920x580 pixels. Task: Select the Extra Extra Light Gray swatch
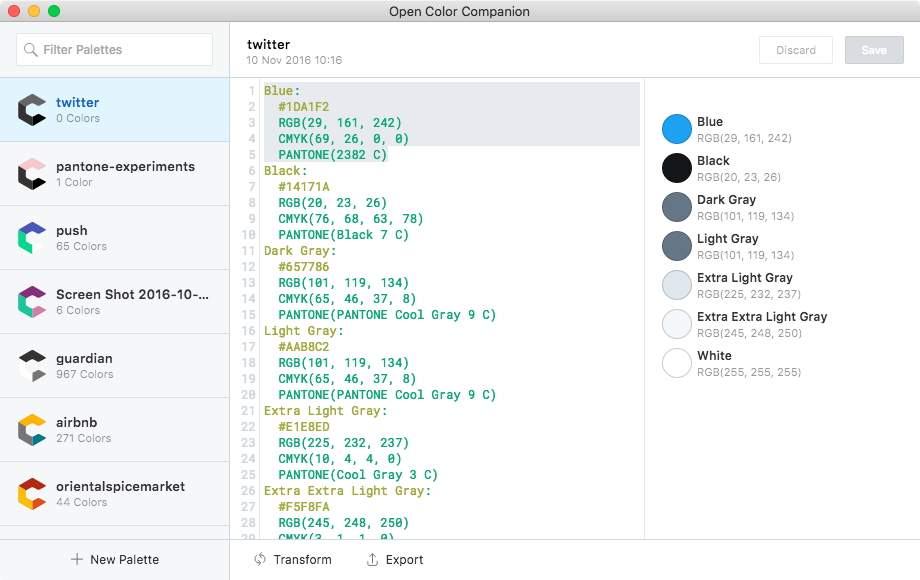pyautogui.click(x=677, y=324)
